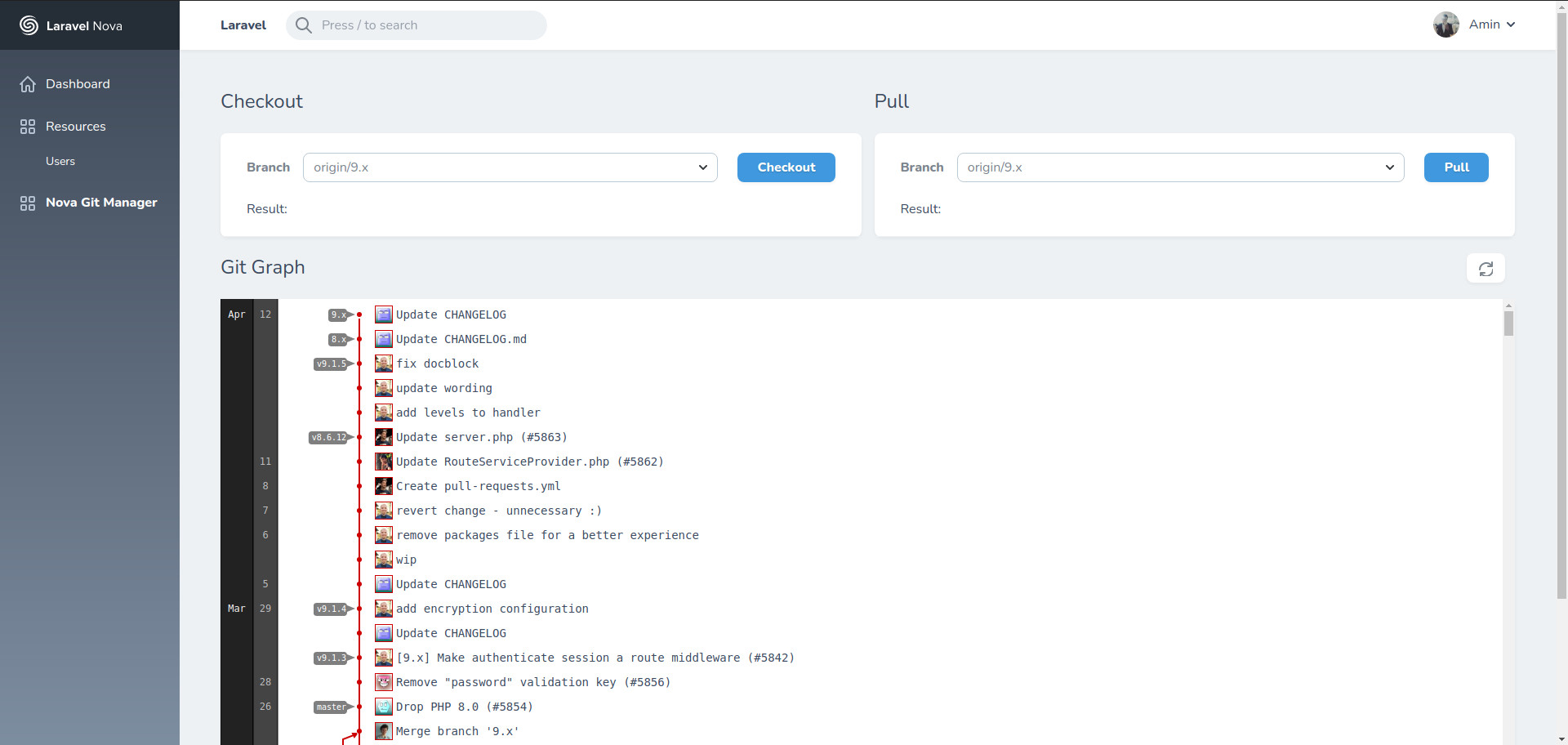
Task: Select commit 'add encryption configuration'
Action: click(x=492, y=609)
